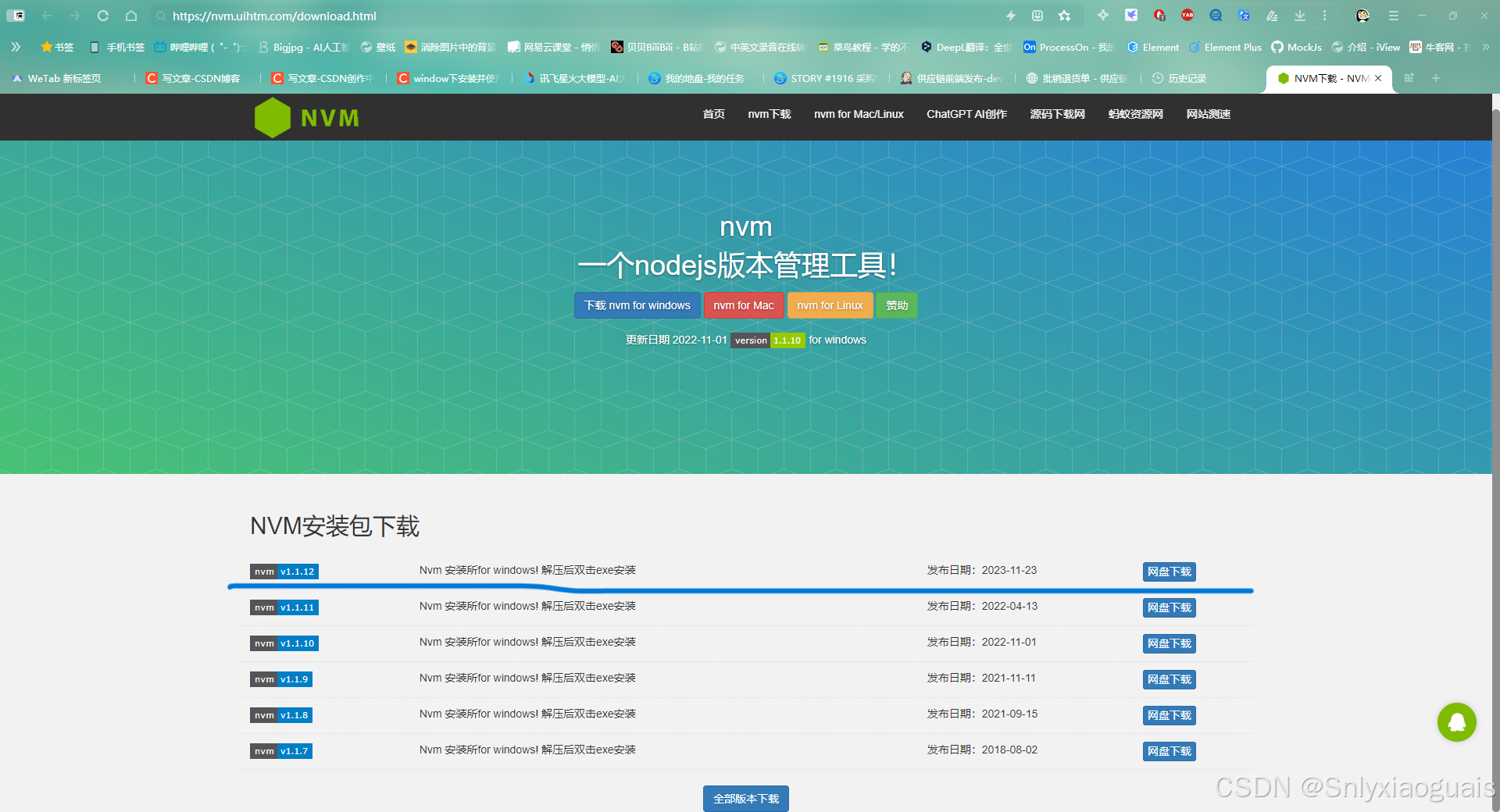Click the smiley face toolbar icon
The width and height of the screenshot is (1500, 812).
click(1037, 16)
